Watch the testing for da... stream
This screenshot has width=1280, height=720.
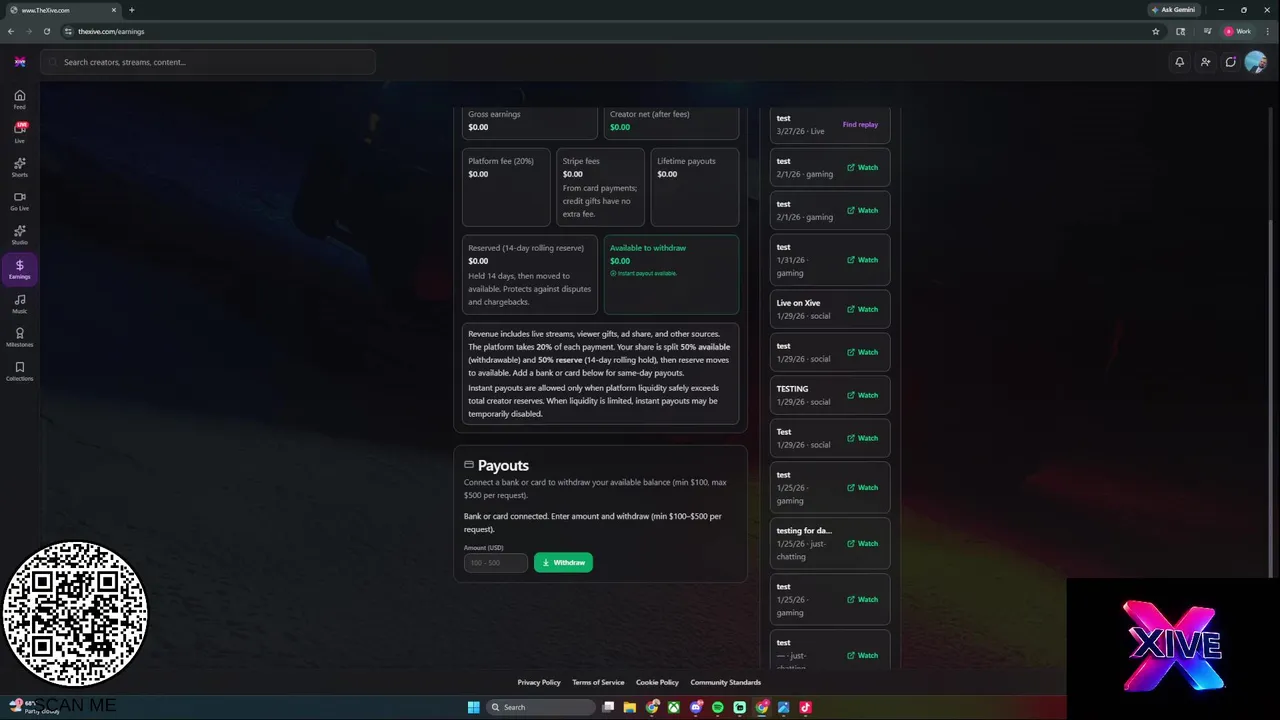coord(862,544)
